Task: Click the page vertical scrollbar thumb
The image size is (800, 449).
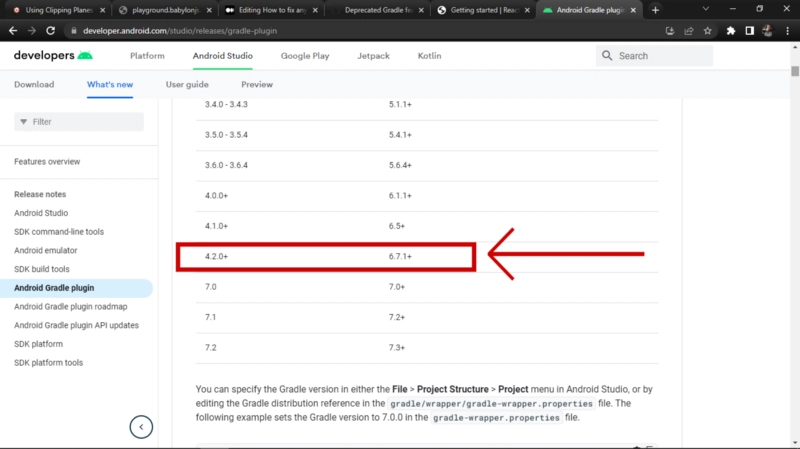Action: click(795, 70)
